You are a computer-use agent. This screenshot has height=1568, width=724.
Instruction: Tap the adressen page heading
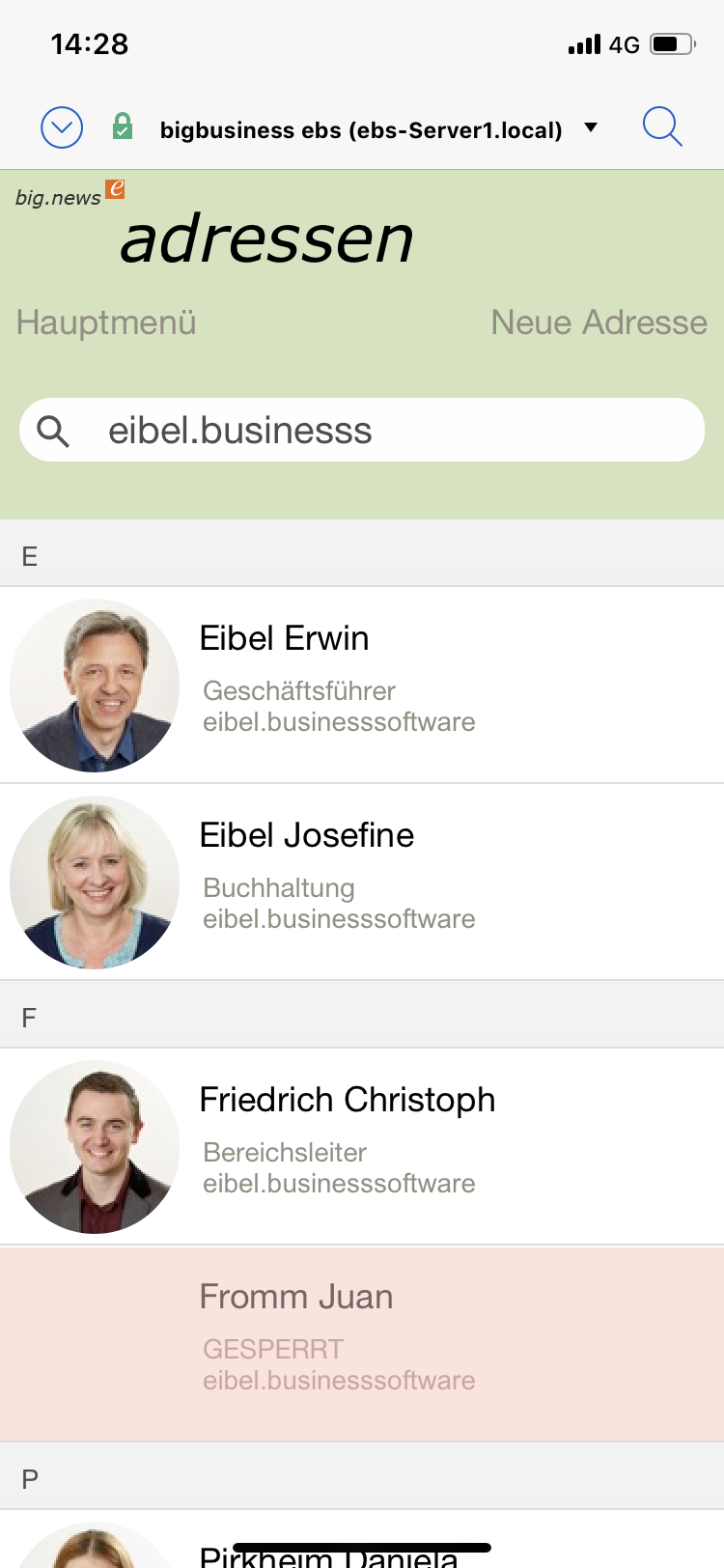click(266, 239)
